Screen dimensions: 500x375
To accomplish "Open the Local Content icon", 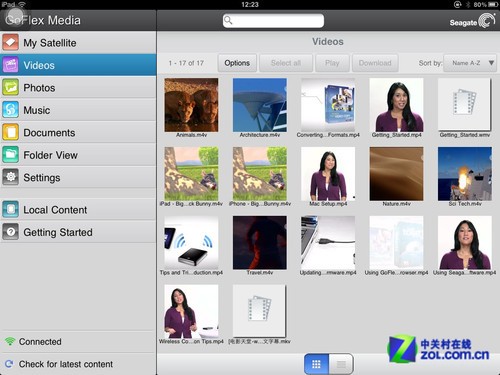I will tap(10, 210).
